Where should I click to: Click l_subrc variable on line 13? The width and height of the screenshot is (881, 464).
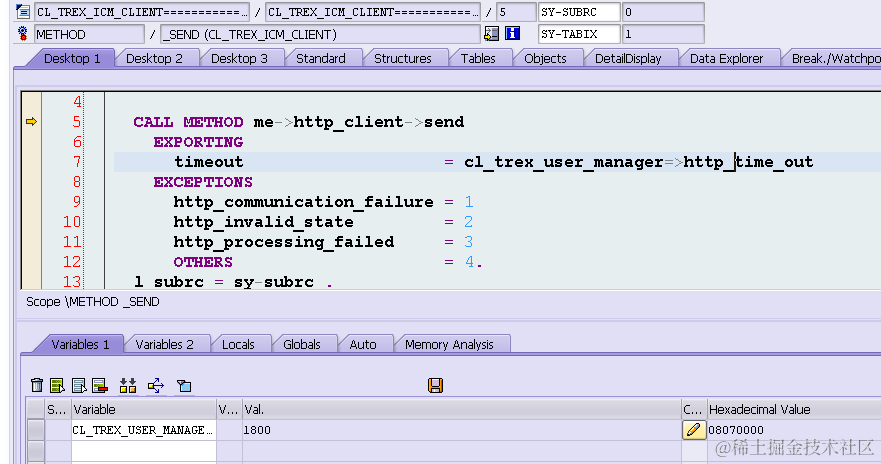[x=169, y=282]
